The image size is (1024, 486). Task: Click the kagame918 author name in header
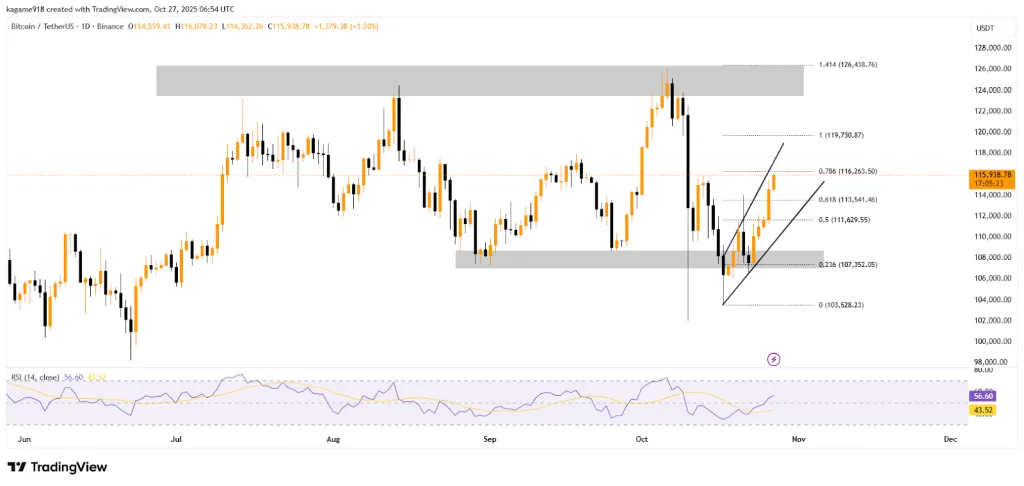pos(28,8)
